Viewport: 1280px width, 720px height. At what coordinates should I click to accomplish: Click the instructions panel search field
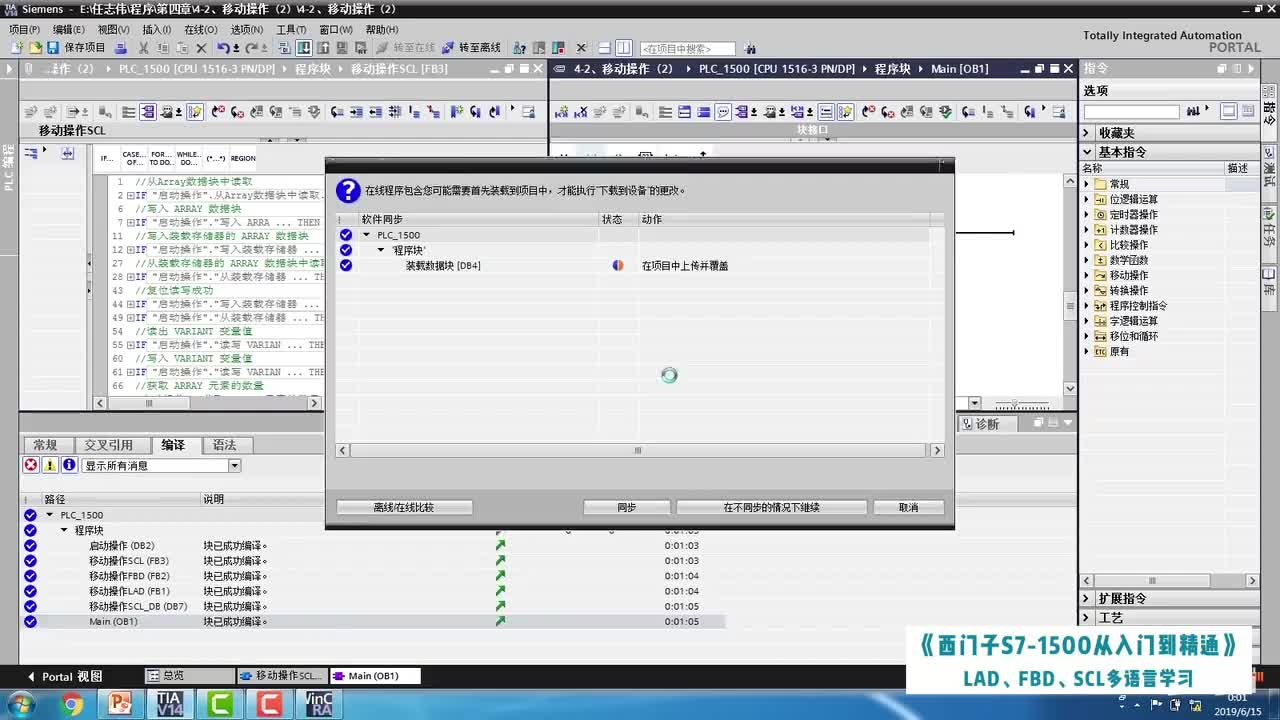(x=1132, y=112)
